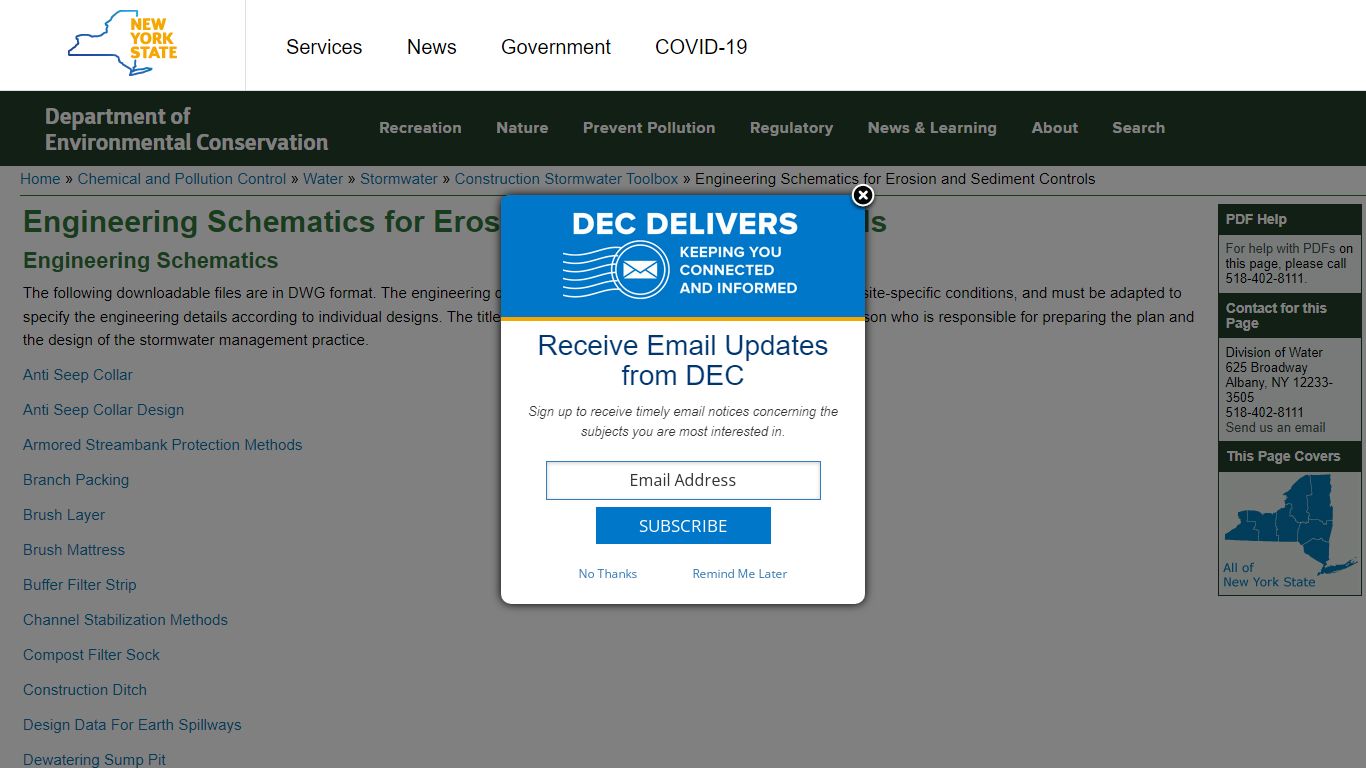1366x768 pixels.
Task: Click the New York State coverage map
Action: tap(1291, 524)
